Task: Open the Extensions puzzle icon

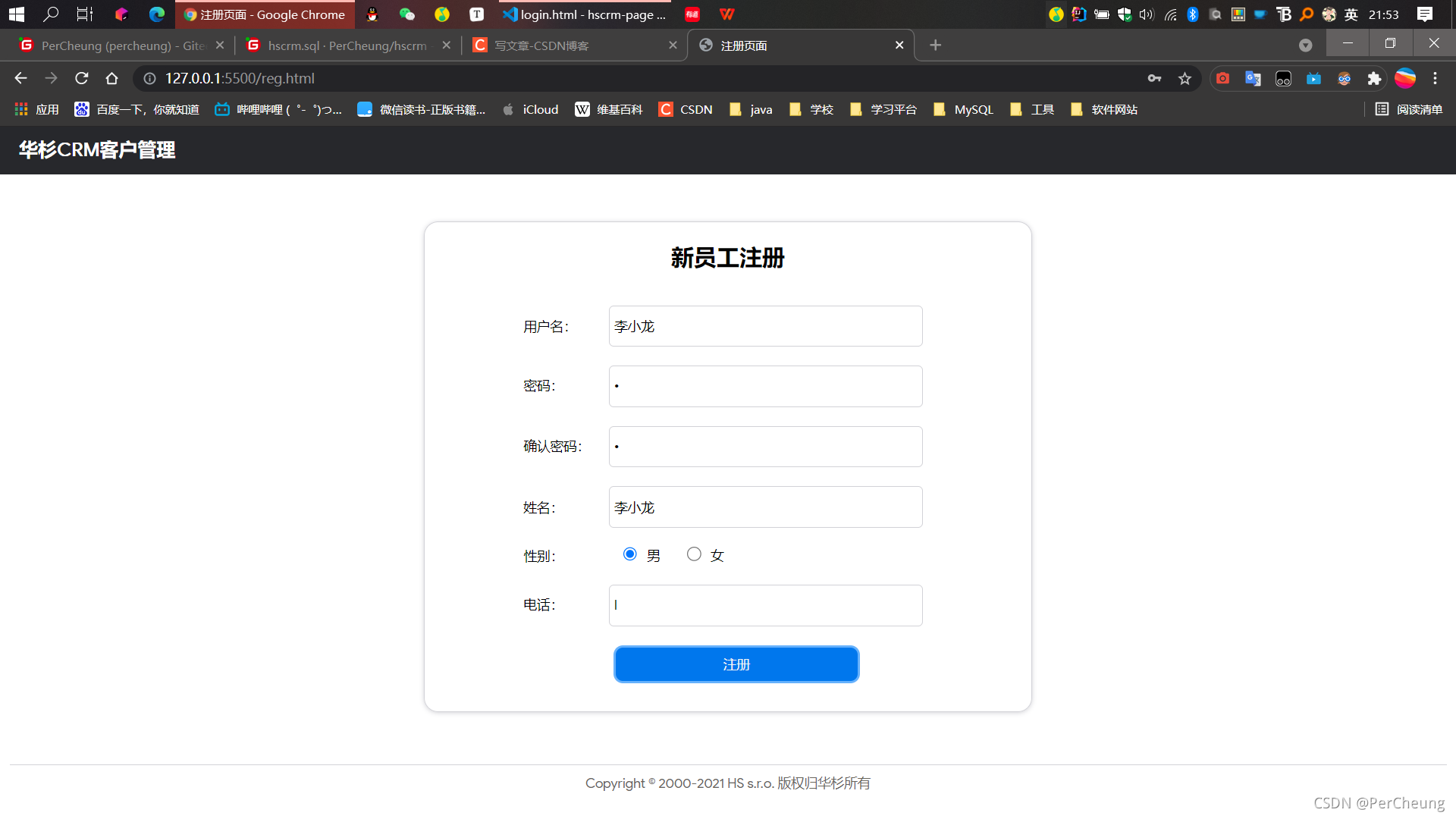Action: (1374, 78)
